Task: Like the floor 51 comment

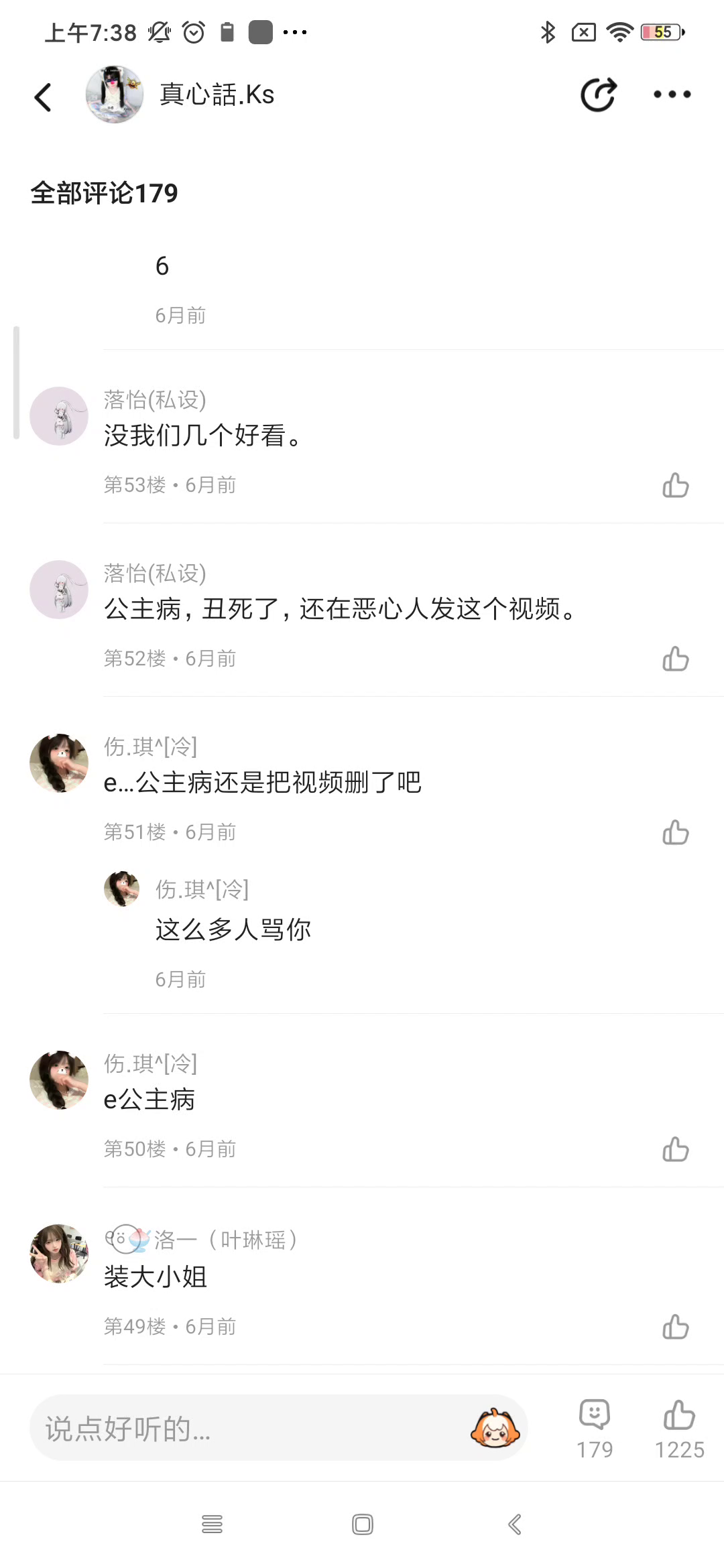Action: (676, 832)
